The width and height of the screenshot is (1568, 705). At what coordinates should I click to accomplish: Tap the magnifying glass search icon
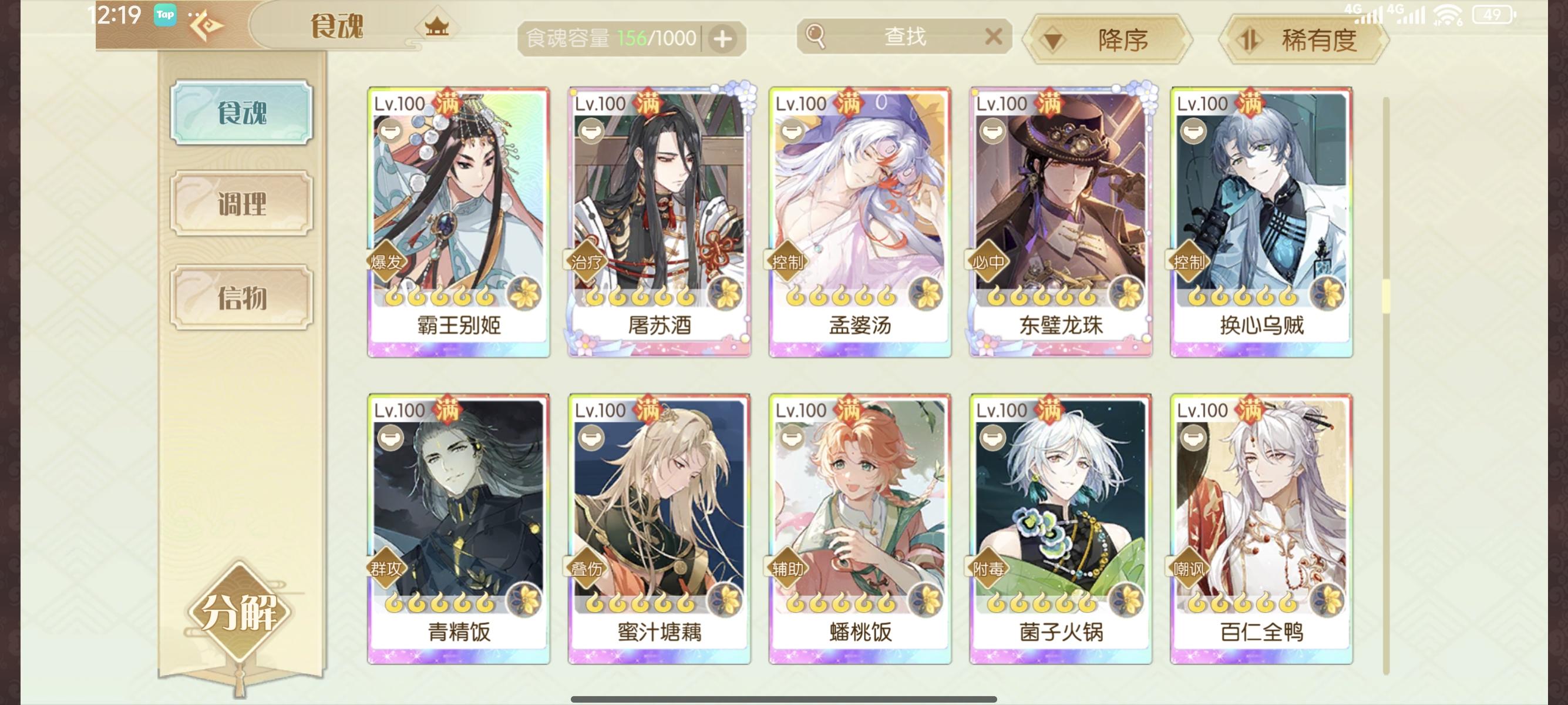[x=815, y=36]
